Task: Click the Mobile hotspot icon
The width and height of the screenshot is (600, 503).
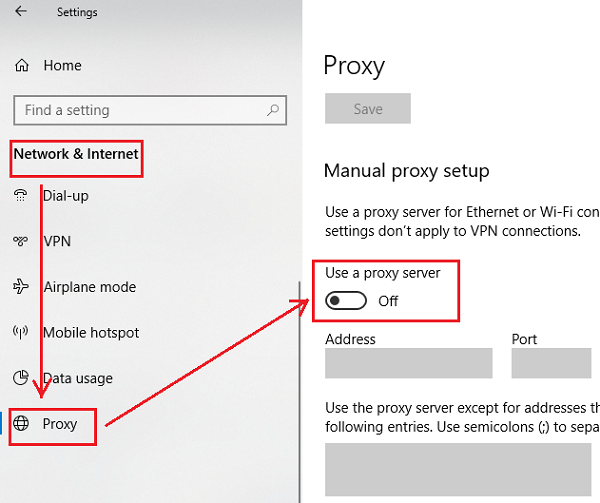Action: 20,333
